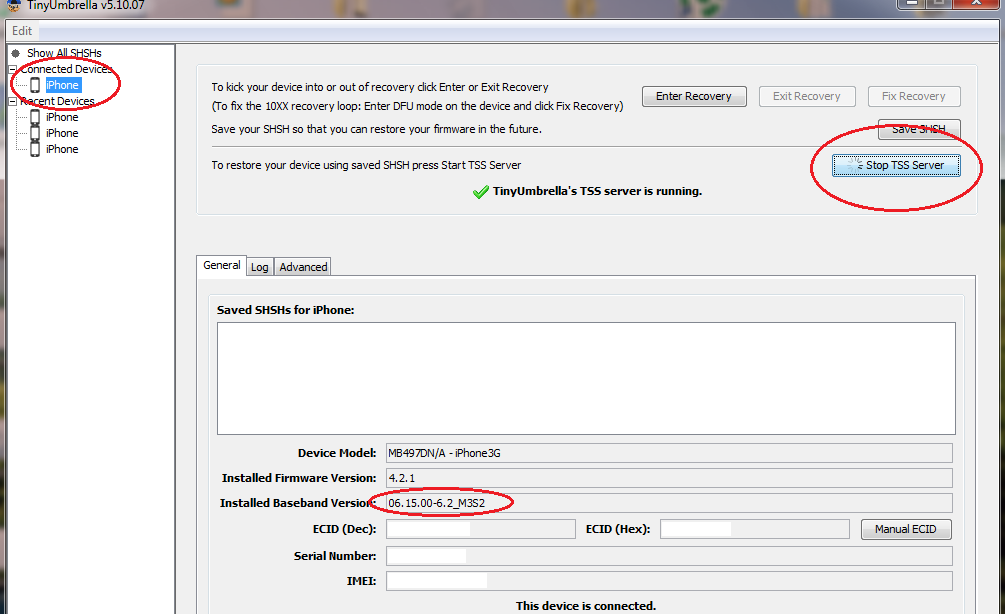This screenshot has height=614, width=1005.
Task: Select the connected iPhone under Connected Devices
Action: tap(62, 85)
